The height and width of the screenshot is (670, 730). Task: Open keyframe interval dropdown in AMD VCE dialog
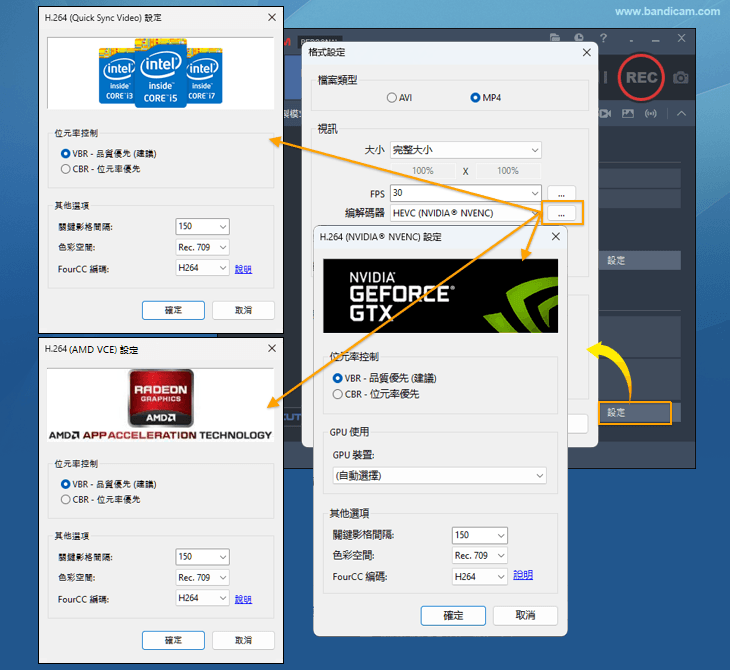point(203,557)
